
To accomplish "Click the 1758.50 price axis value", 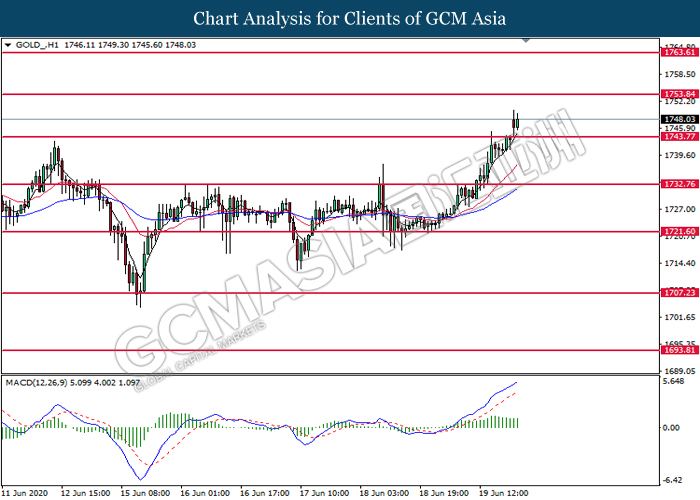I will click(x=680, y=74).
